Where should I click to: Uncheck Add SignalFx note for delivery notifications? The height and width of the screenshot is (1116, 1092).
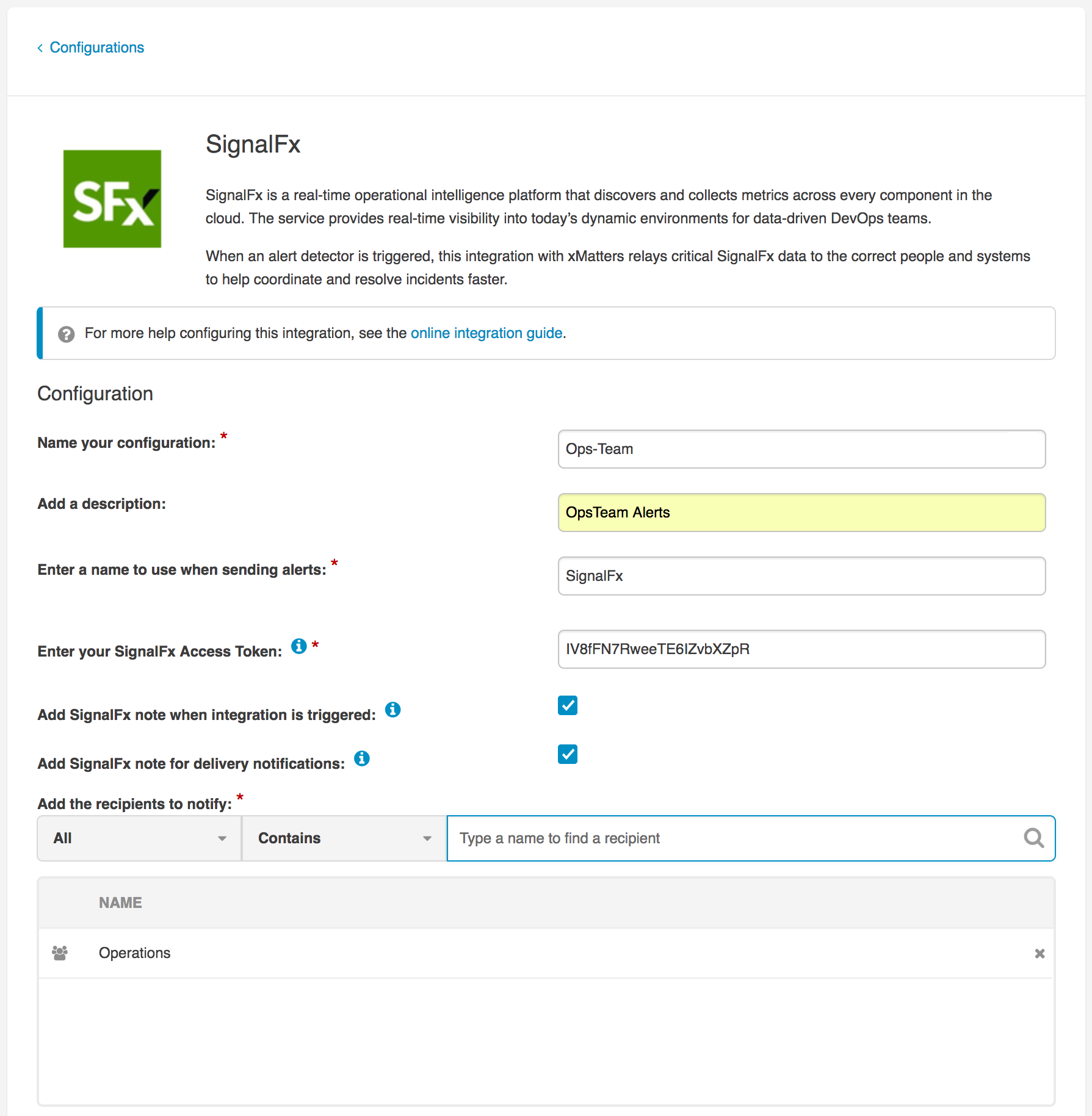tap(568, 754)
